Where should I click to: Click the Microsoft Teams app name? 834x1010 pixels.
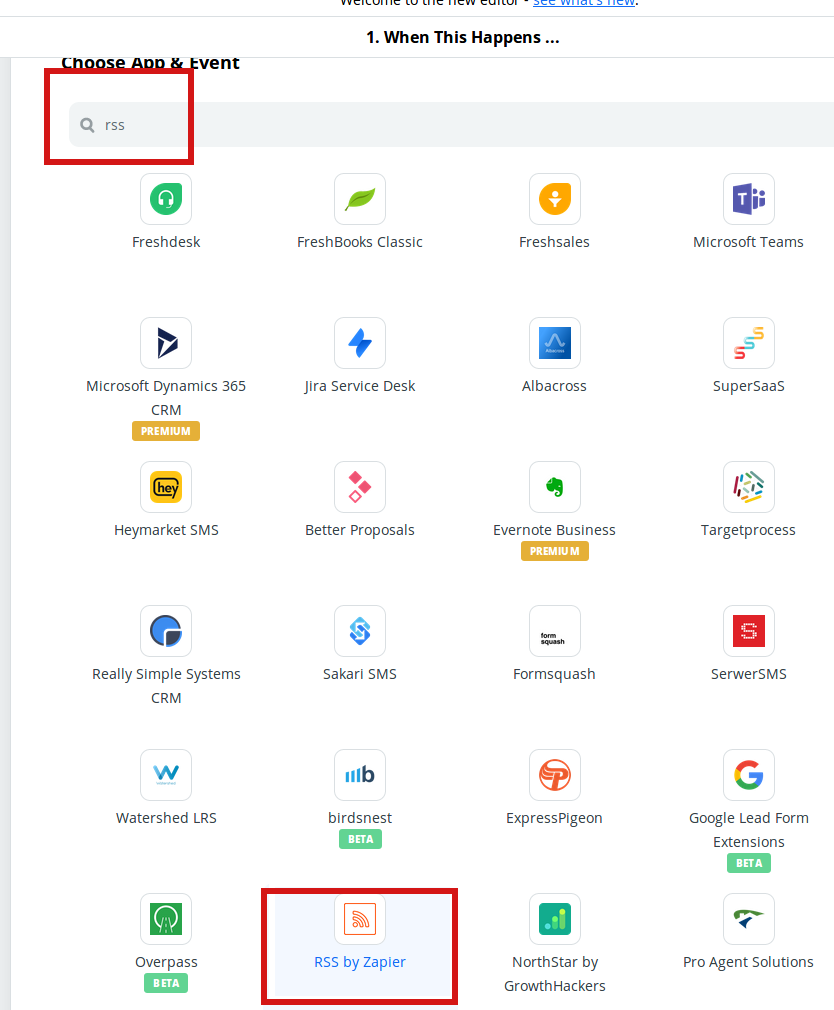748,242
